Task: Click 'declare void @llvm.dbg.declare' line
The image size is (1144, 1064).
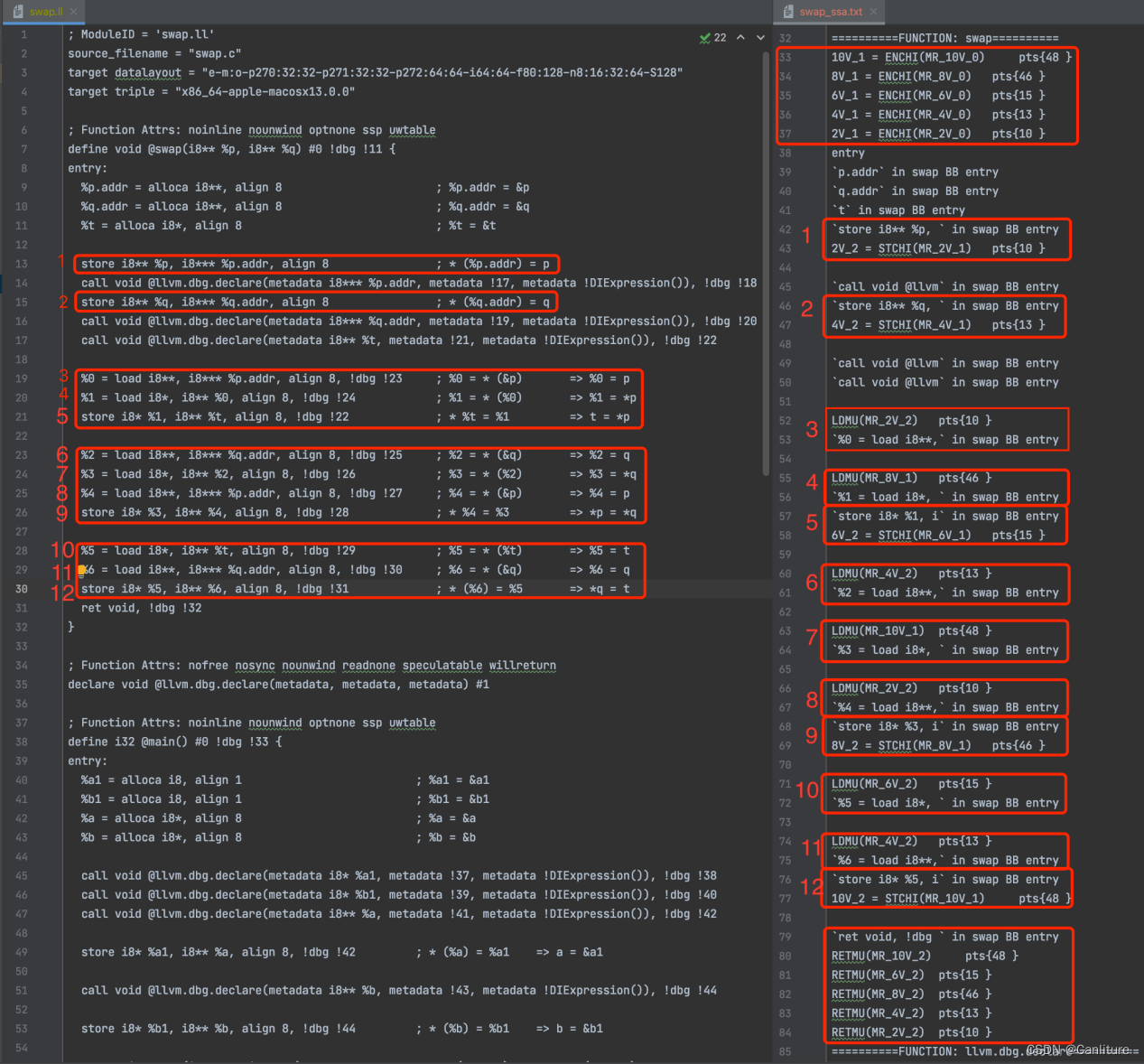Action: click(278, 684)
